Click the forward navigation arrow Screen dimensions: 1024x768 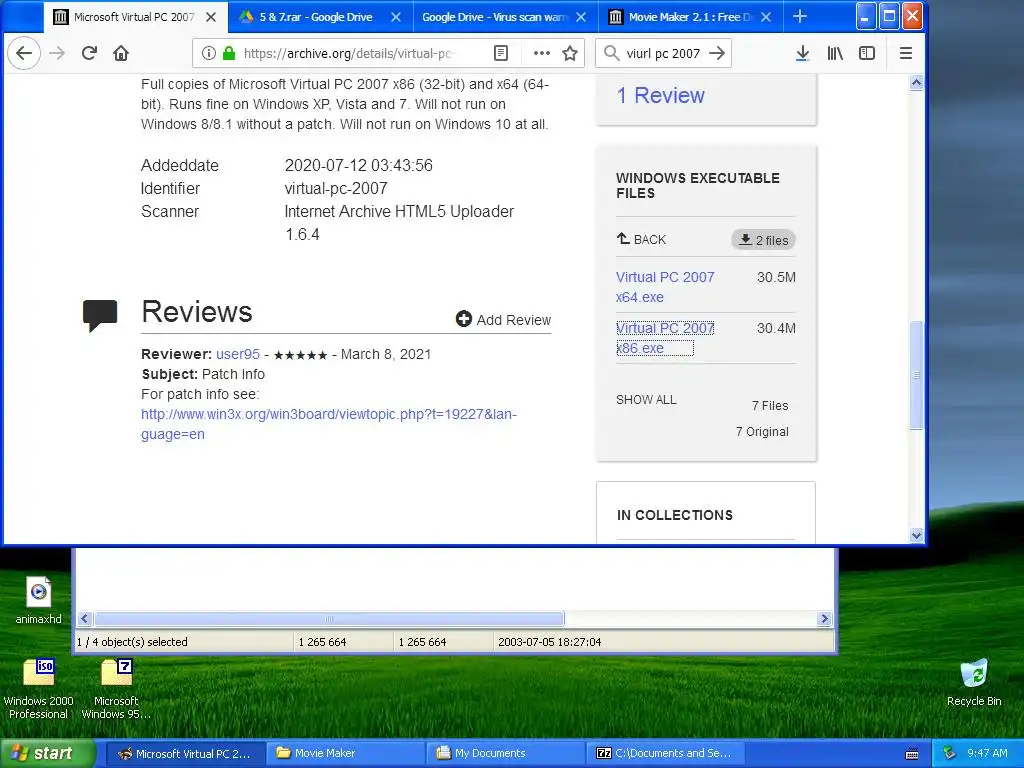tap(57, 53)
